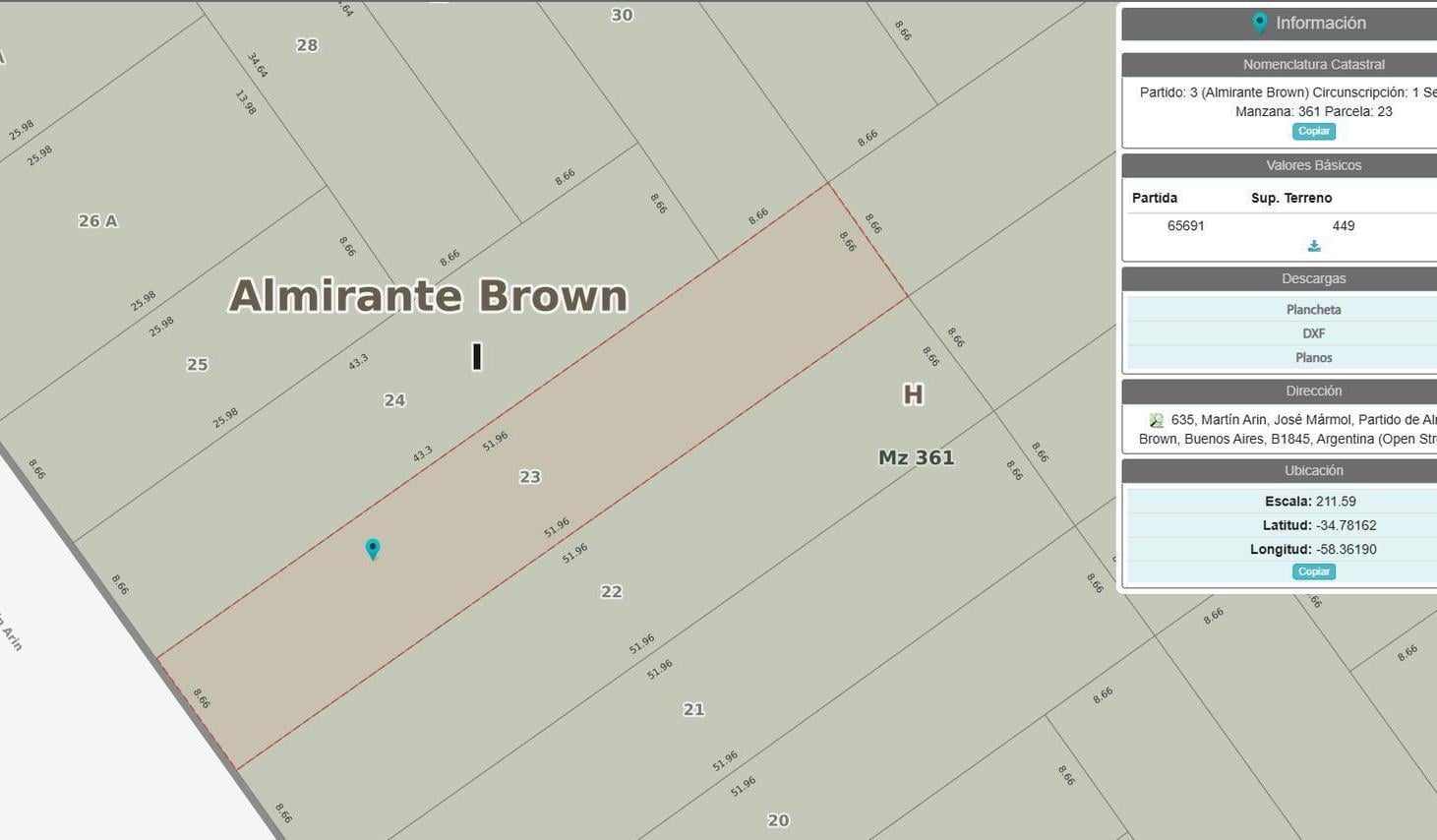Image resolution: width=1437 pixels, height=840 pixels.
Task: Click the Mz 361 block label
Action: tap(917, 457)
